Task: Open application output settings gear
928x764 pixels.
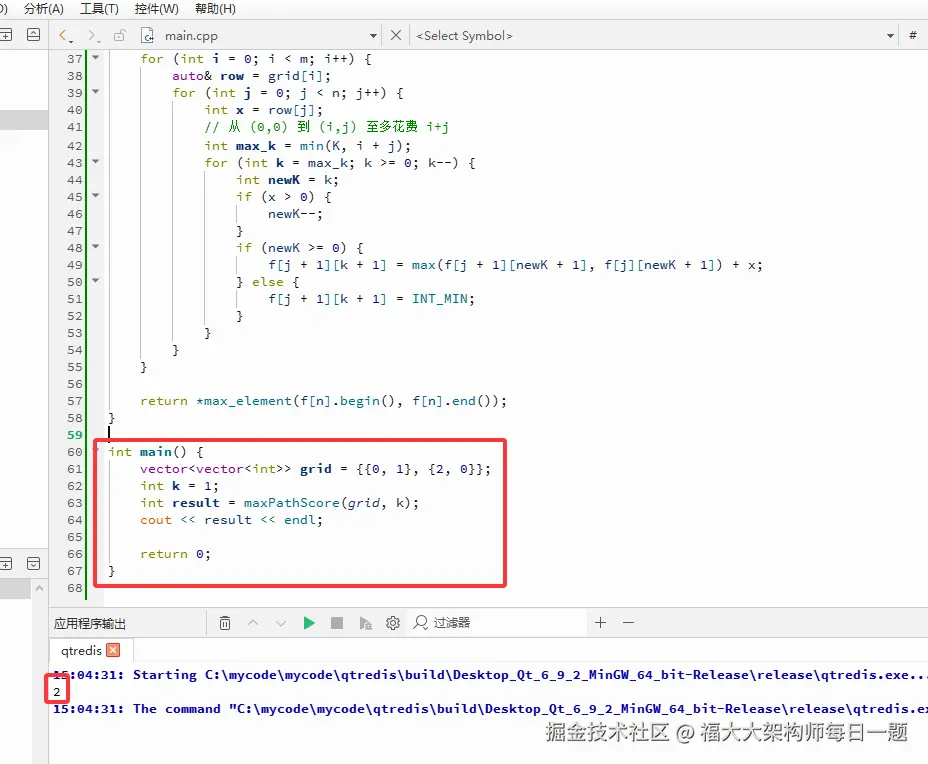Action: (393, 623)
